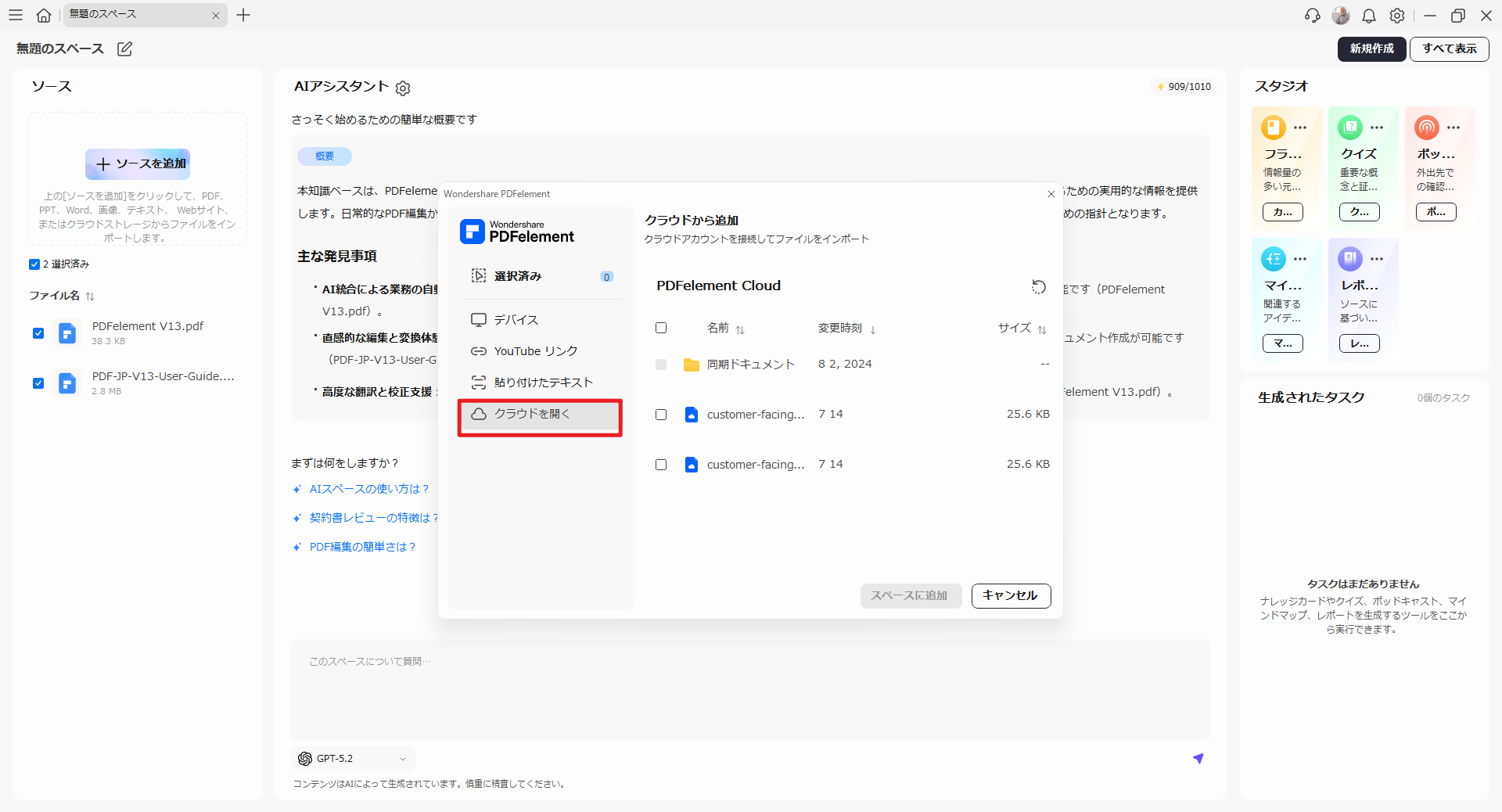
Task: Click the キャンセル button
Action: [x=1011, y=595]
